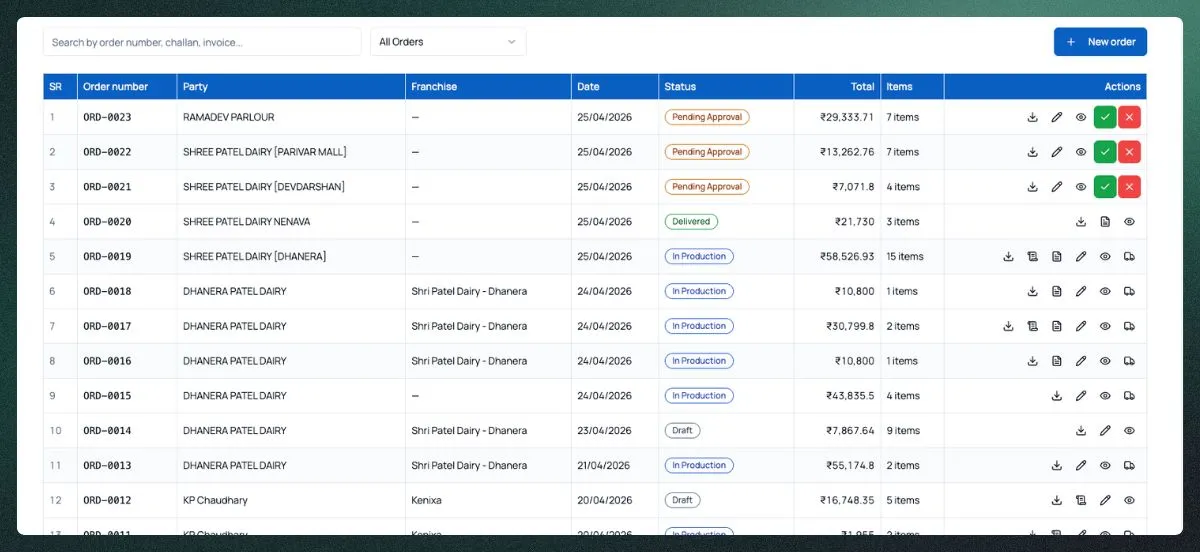Open challan scroll icon for ORD-0017
The width and height of the screenshot is (1200, 552).
click(x=1032, y=326)
